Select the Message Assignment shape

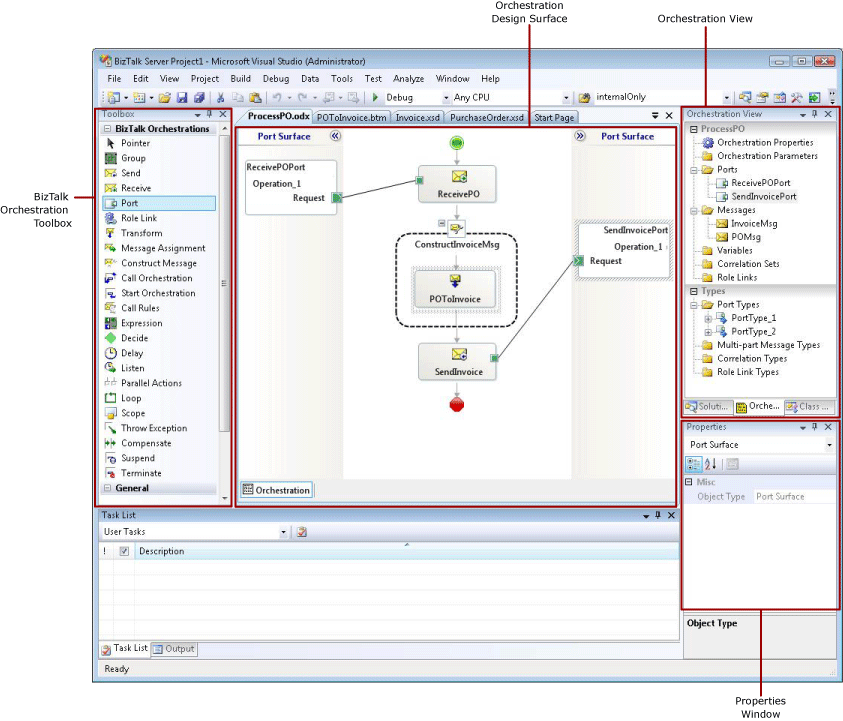[x=159, y=248]
